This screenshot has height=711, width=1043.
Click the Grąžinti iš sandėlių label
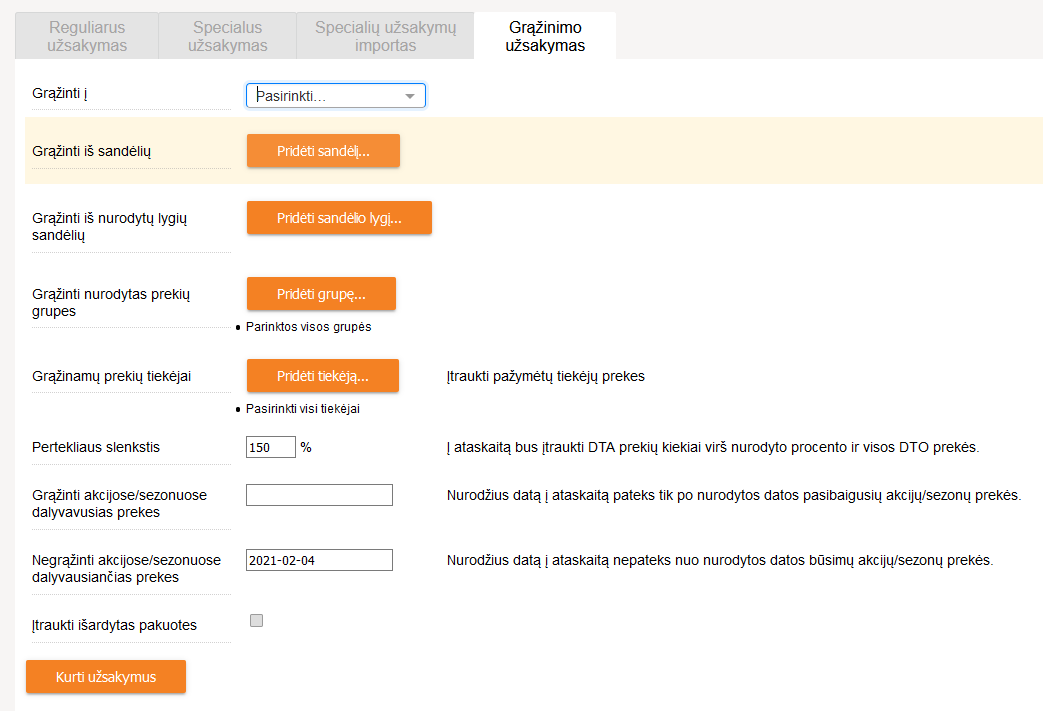coord(91,151)
